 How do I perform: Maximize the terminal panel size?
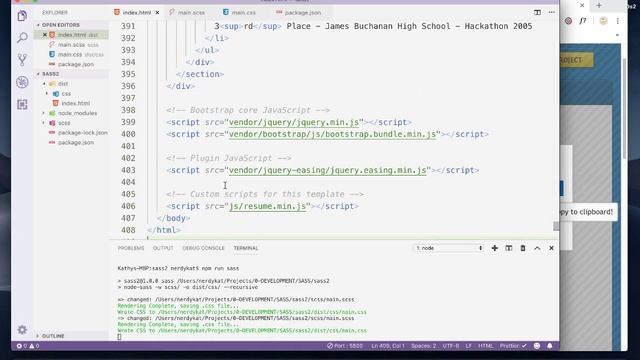(537, 248)
